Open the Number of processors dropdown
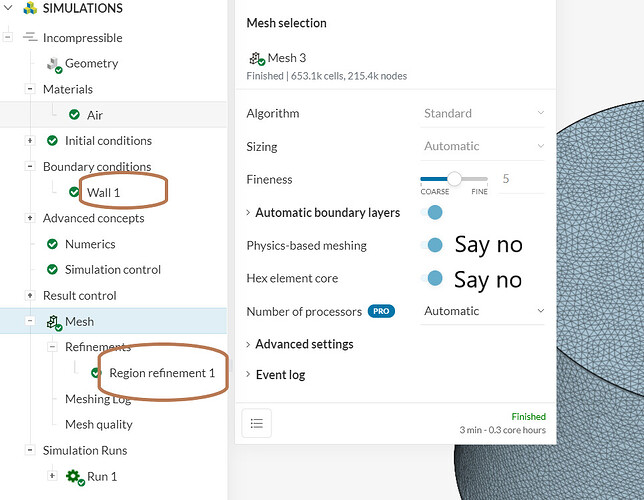The height and width of the screenshot is (500, 644). tap(483, 311)
